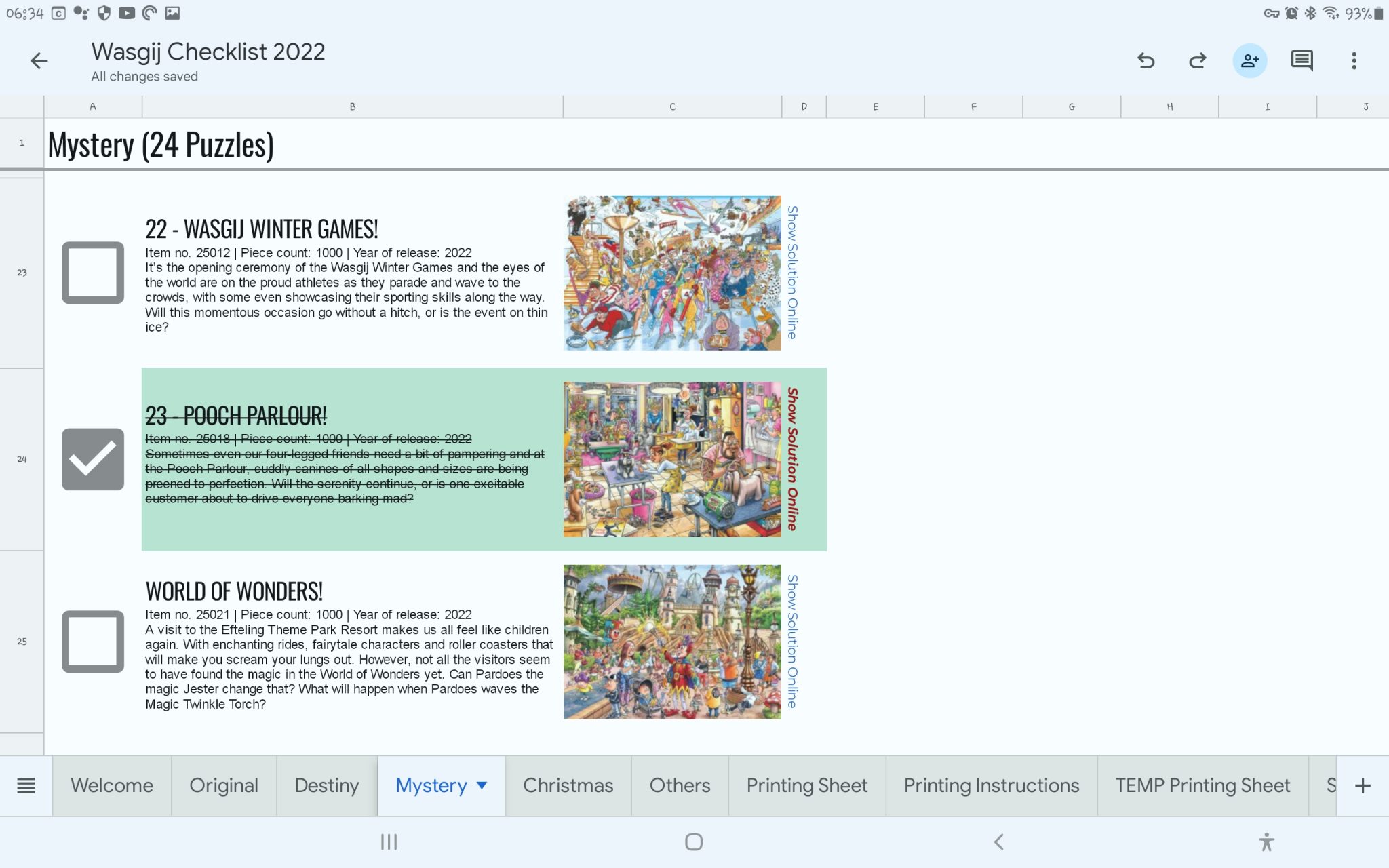Click the undo icon
Screen dimensions: 1389x868
[x=1146, y=61]
